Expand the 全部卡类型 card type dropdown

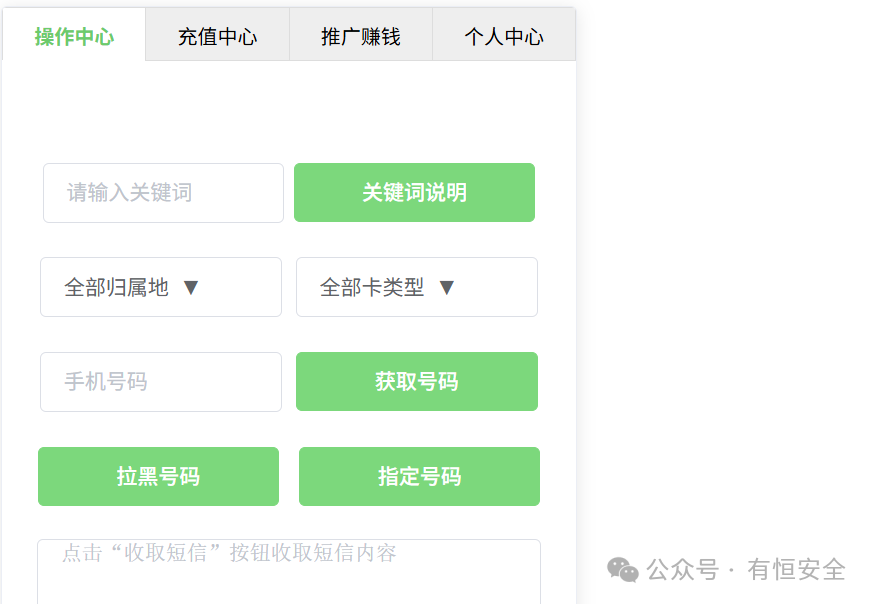416,287
